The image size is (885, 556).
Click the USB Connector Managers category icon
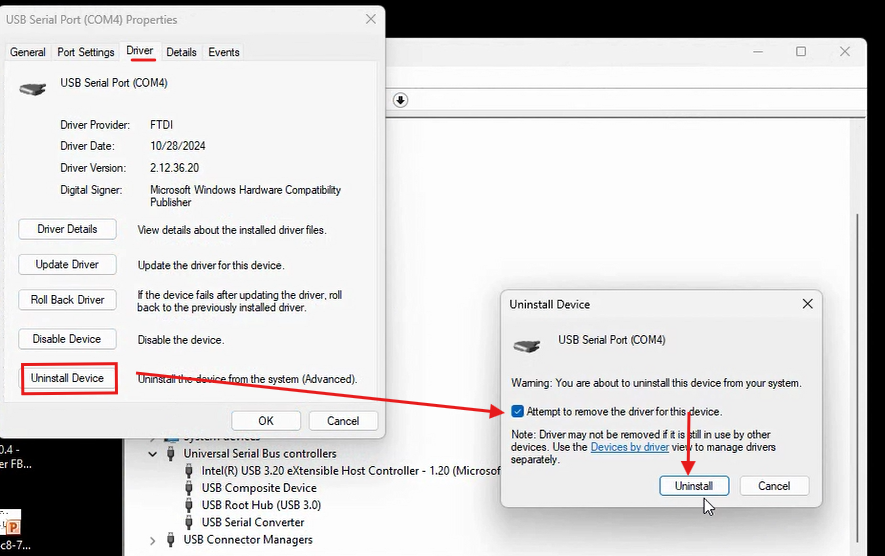172,540
